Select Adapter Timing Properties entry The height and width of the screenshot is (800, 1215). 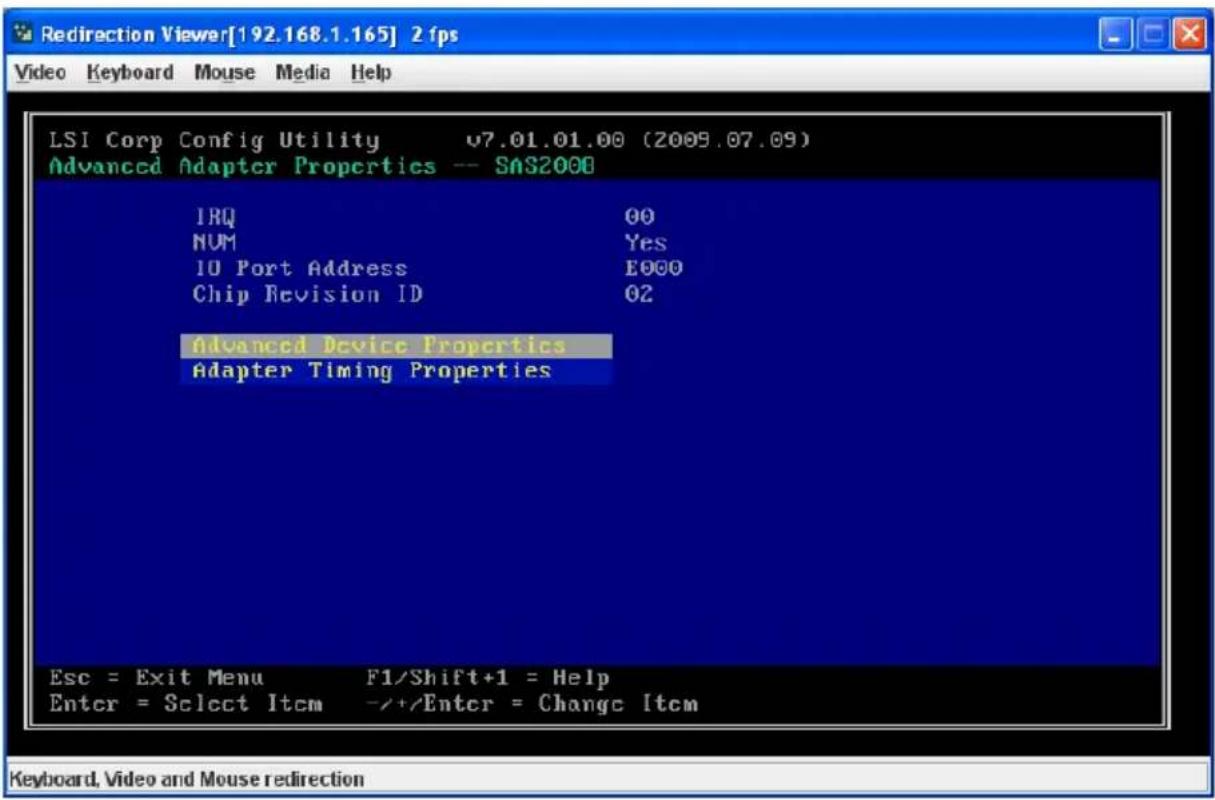[397, 371]
